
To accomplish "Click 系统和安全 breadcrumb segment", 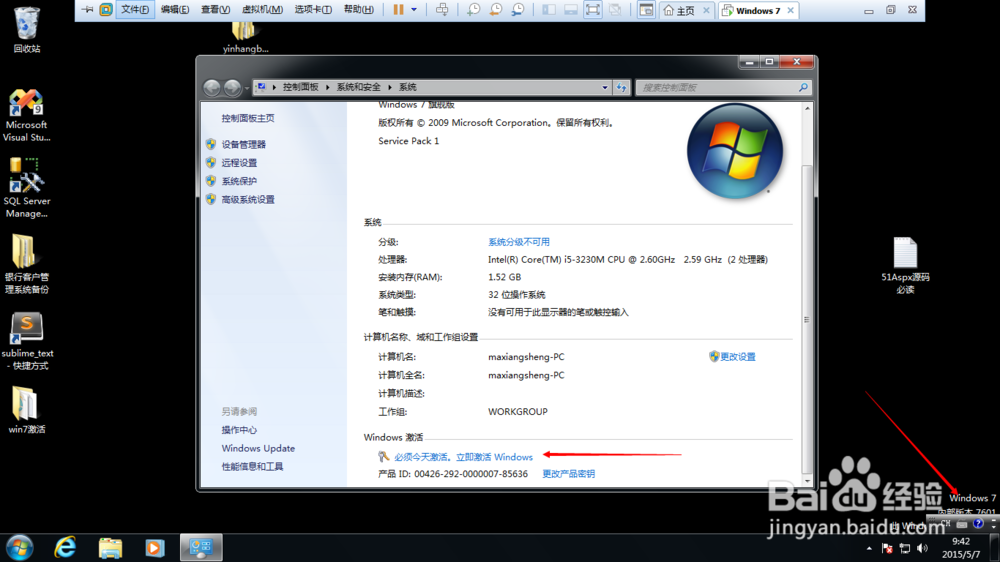I will (358, 87).
